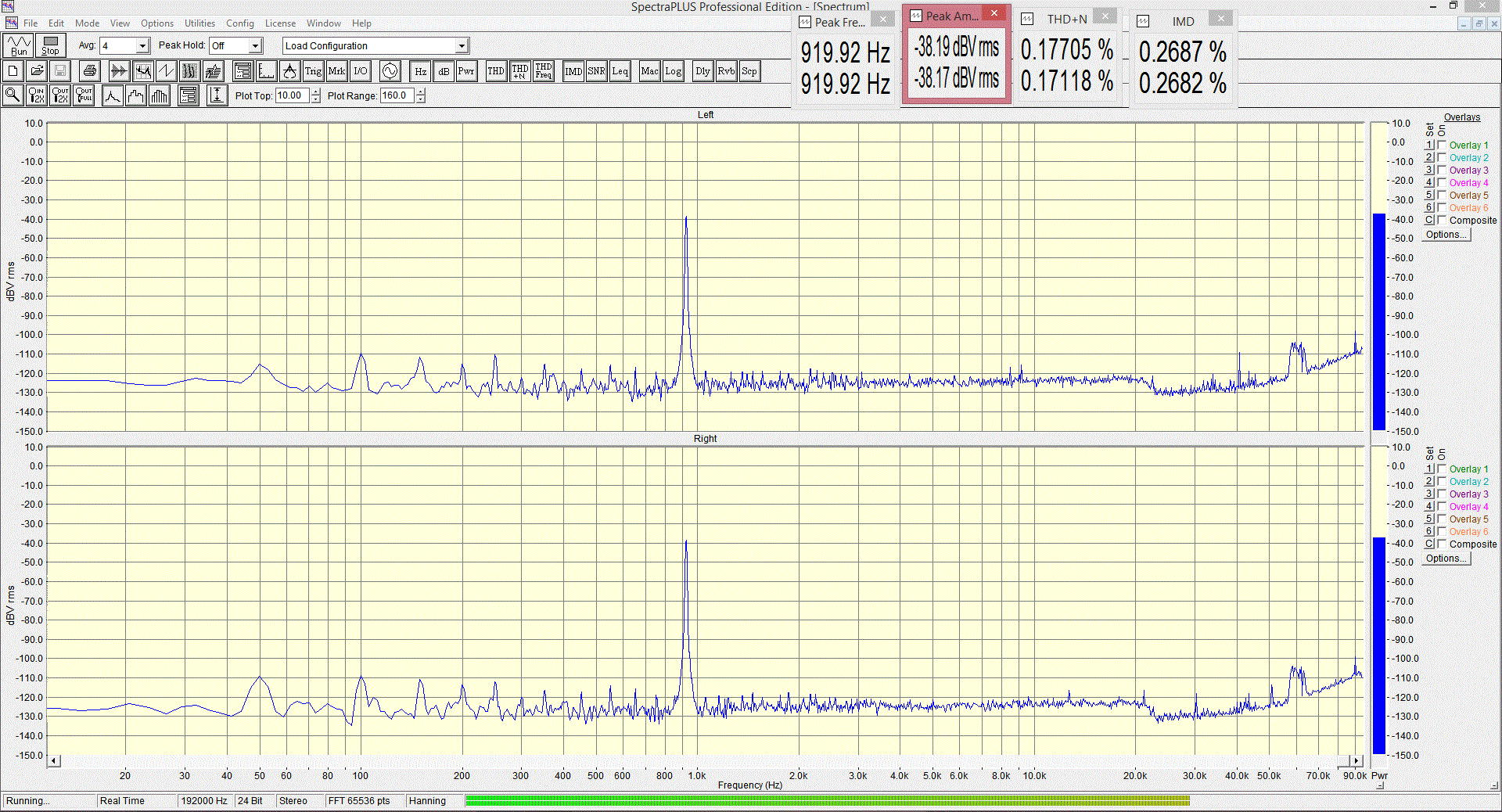Open the IMD utility button
1502x812 pixels.
[573, 71]
